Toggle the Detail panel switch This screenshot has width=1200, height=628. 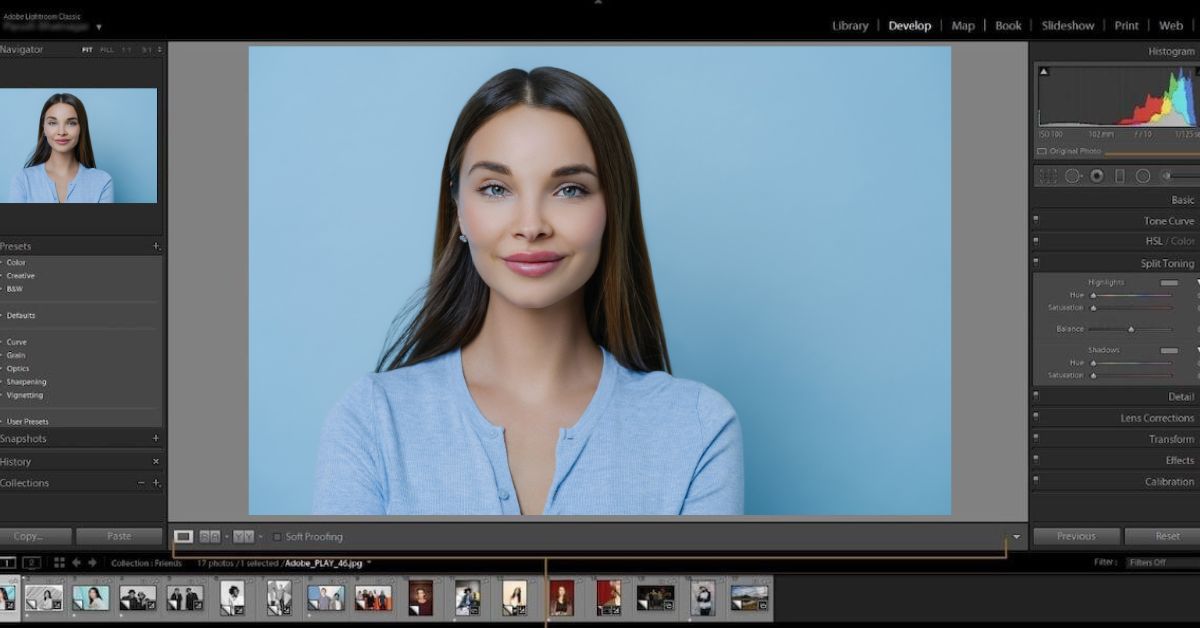tap(1036, 395)
